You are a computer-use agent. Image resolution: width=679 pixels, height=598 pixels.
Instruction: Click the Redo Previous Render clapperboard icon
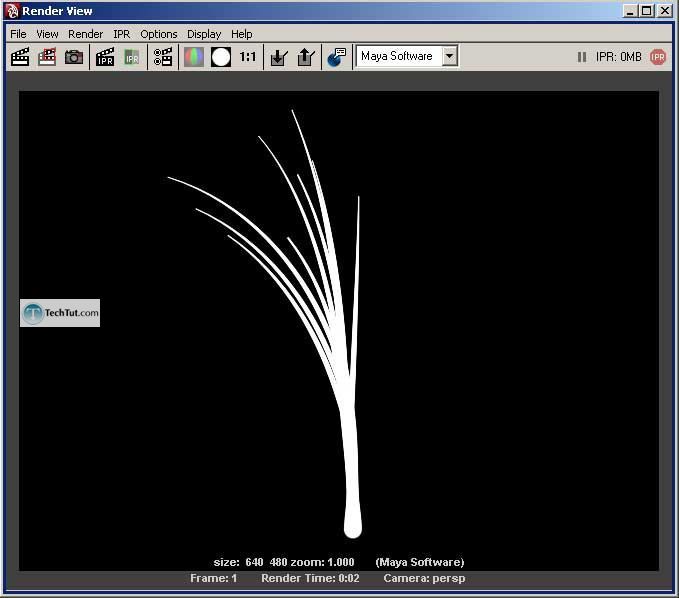point(20,57)
